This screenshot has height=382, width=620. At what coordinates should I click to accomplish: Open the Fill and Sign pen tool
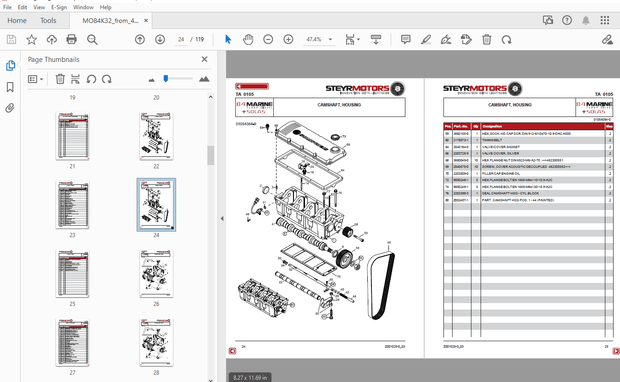[446, 40]
